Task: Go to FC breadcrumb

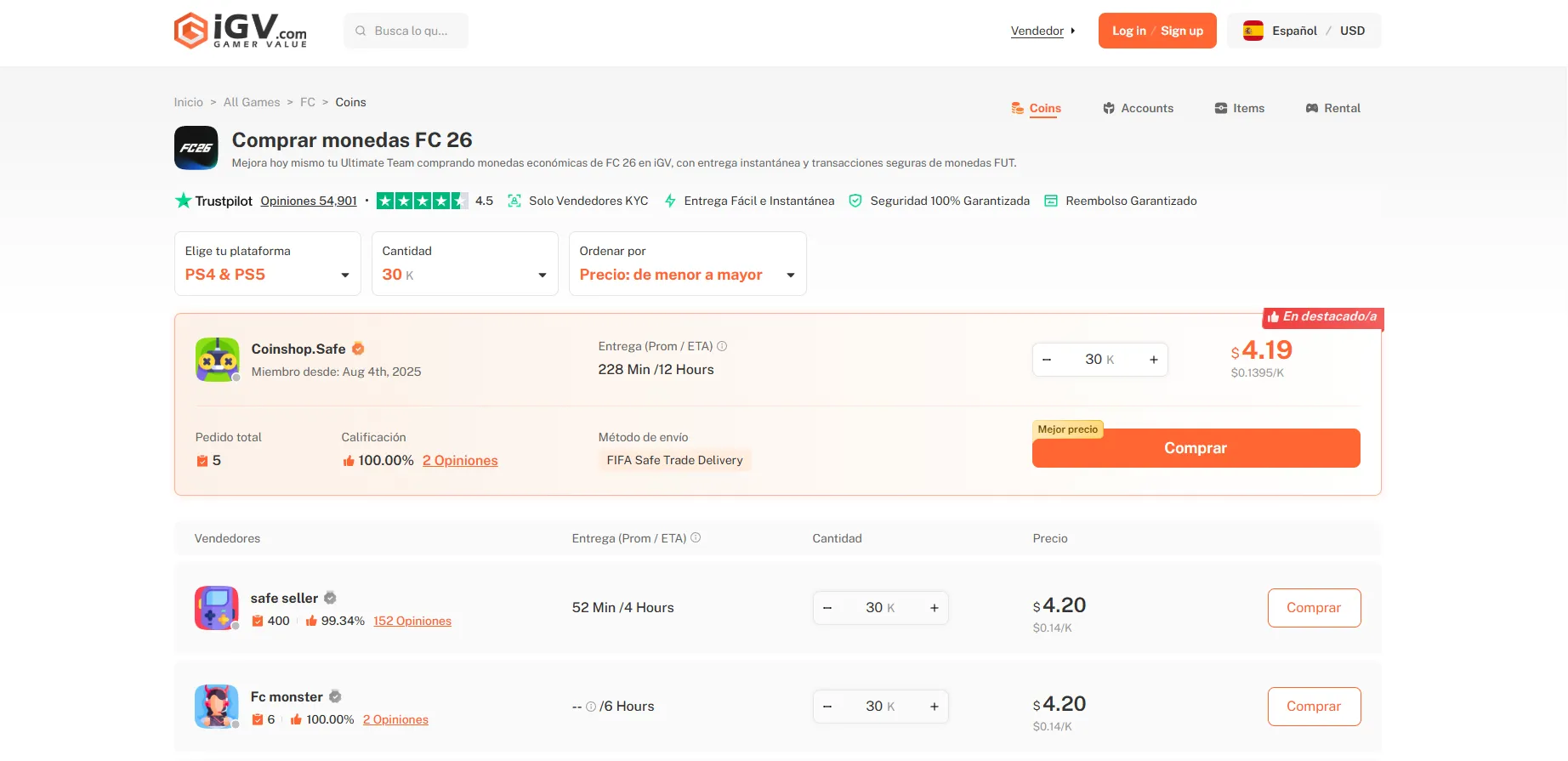Action: pos(308,102)
